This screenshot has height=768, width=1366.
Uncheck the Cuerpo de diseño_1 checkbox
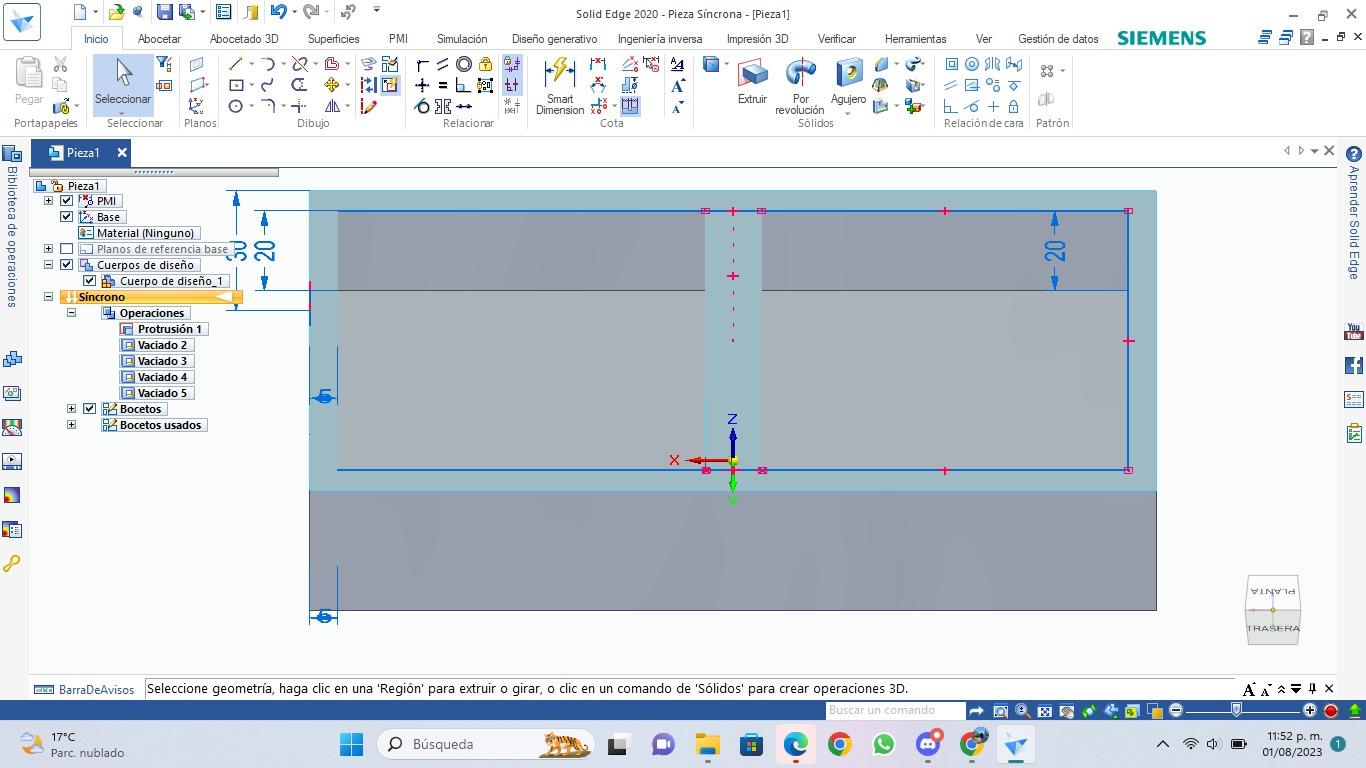90,281
